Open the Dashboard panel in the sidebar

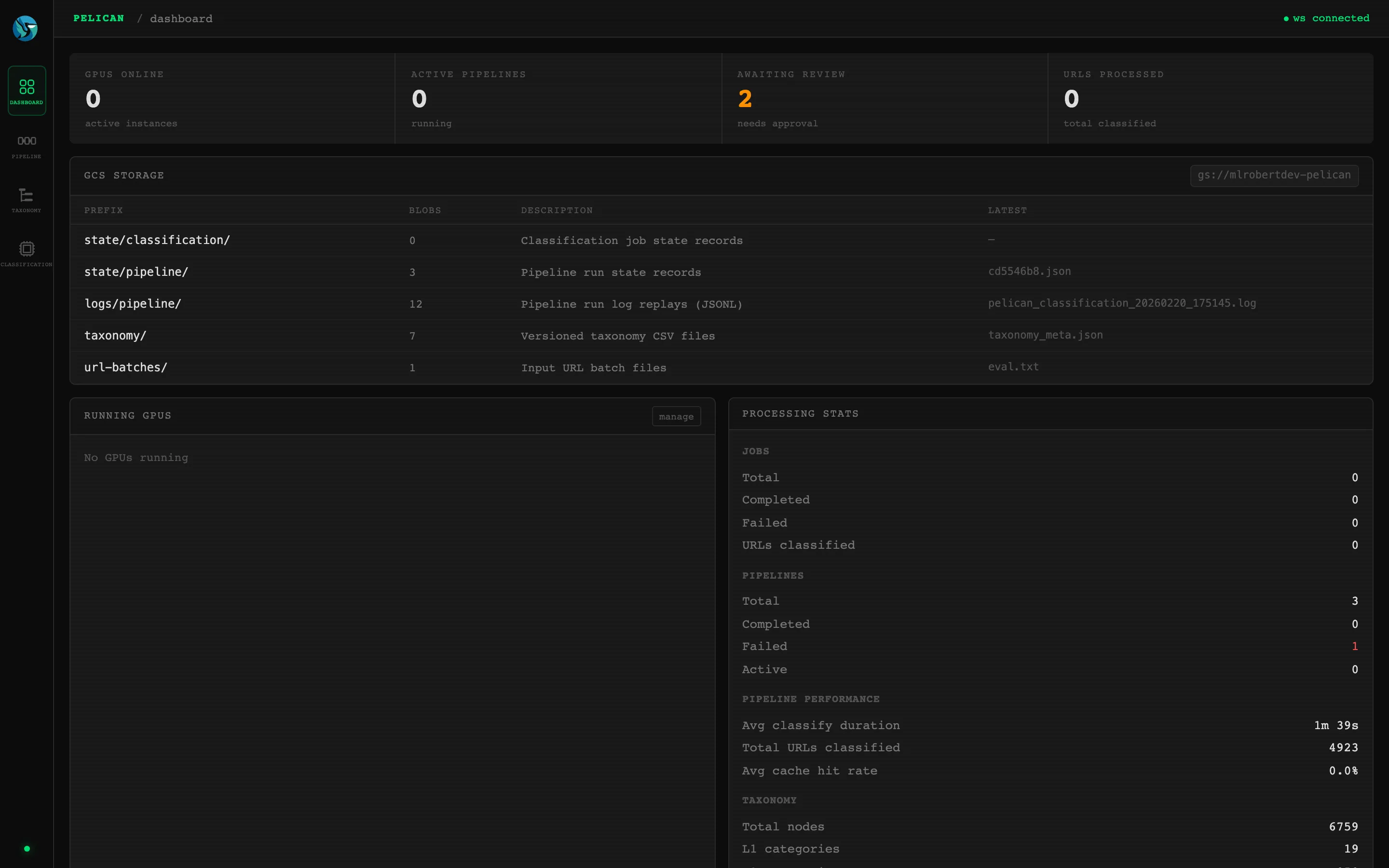[27, 90]
